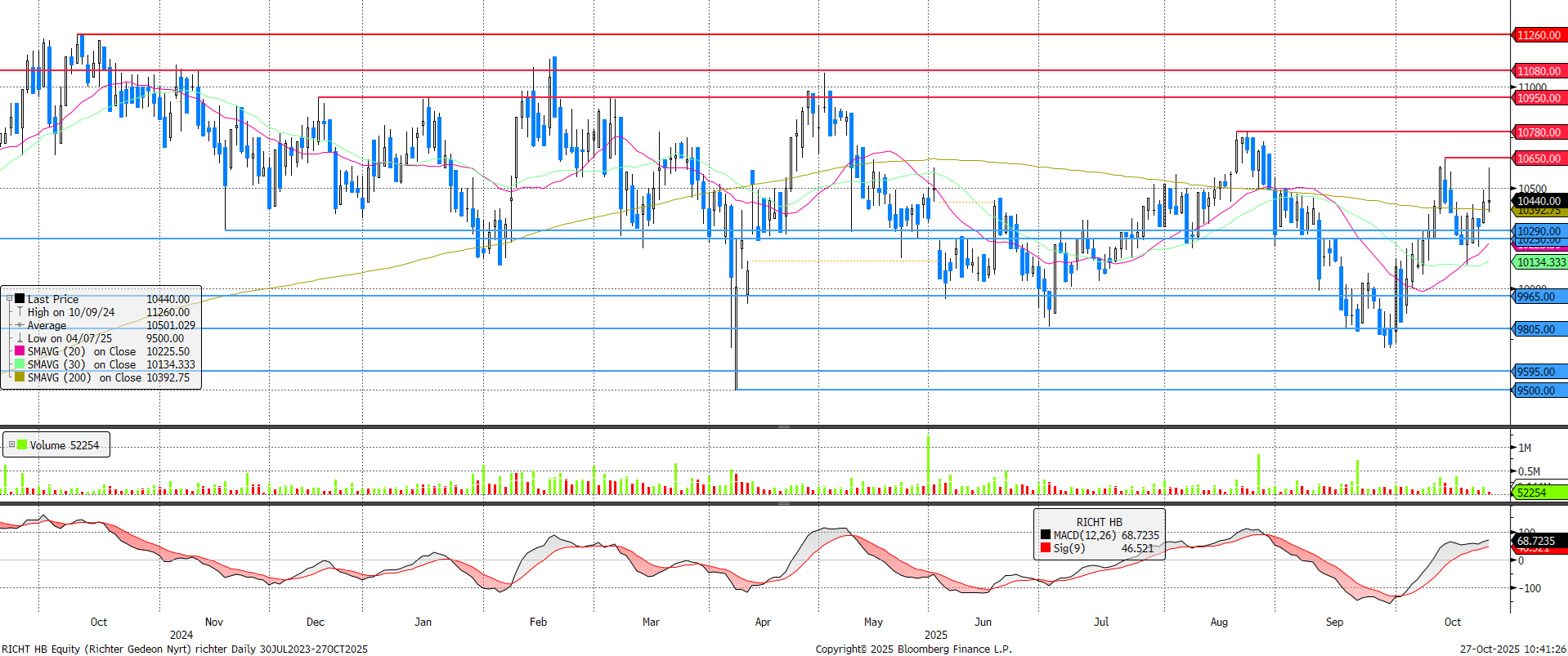Click the 9965.00 blue level tag
The height and width of the screenshot is (656, 1568).
point(1535,297)
